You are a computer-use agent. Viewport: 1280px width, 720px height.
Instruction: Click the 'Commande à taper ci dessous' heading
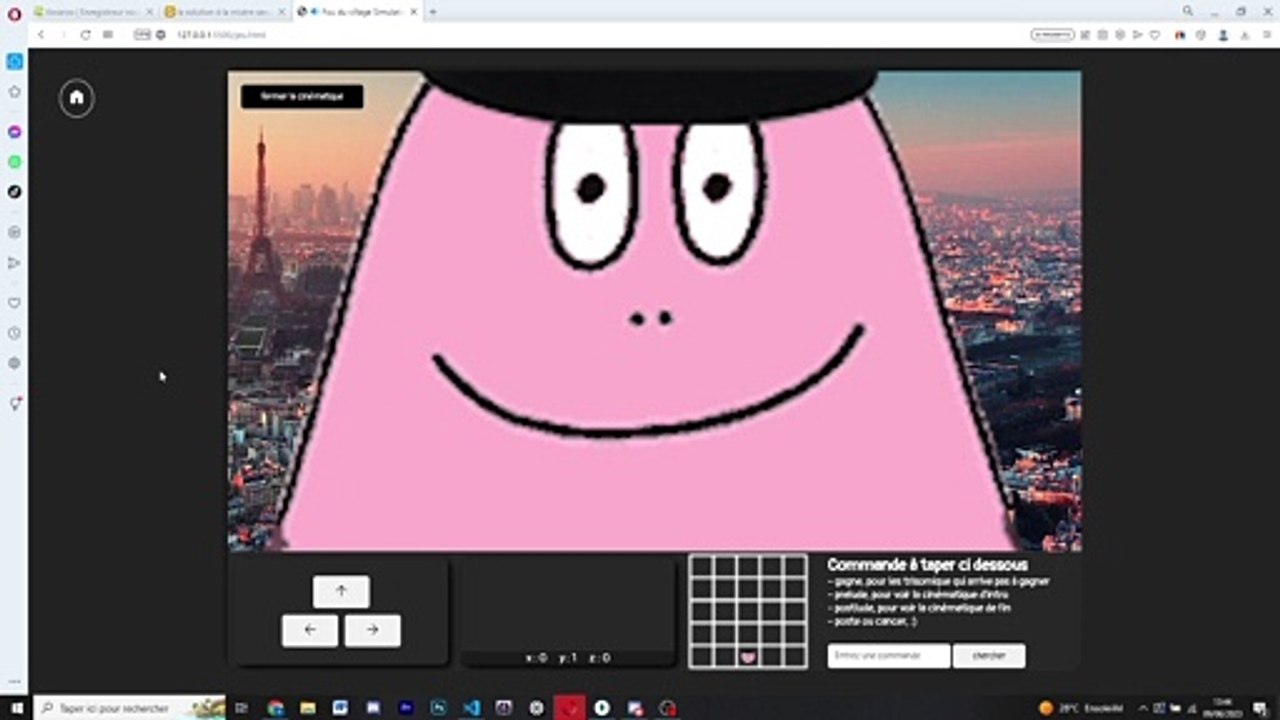click(927, 565)
